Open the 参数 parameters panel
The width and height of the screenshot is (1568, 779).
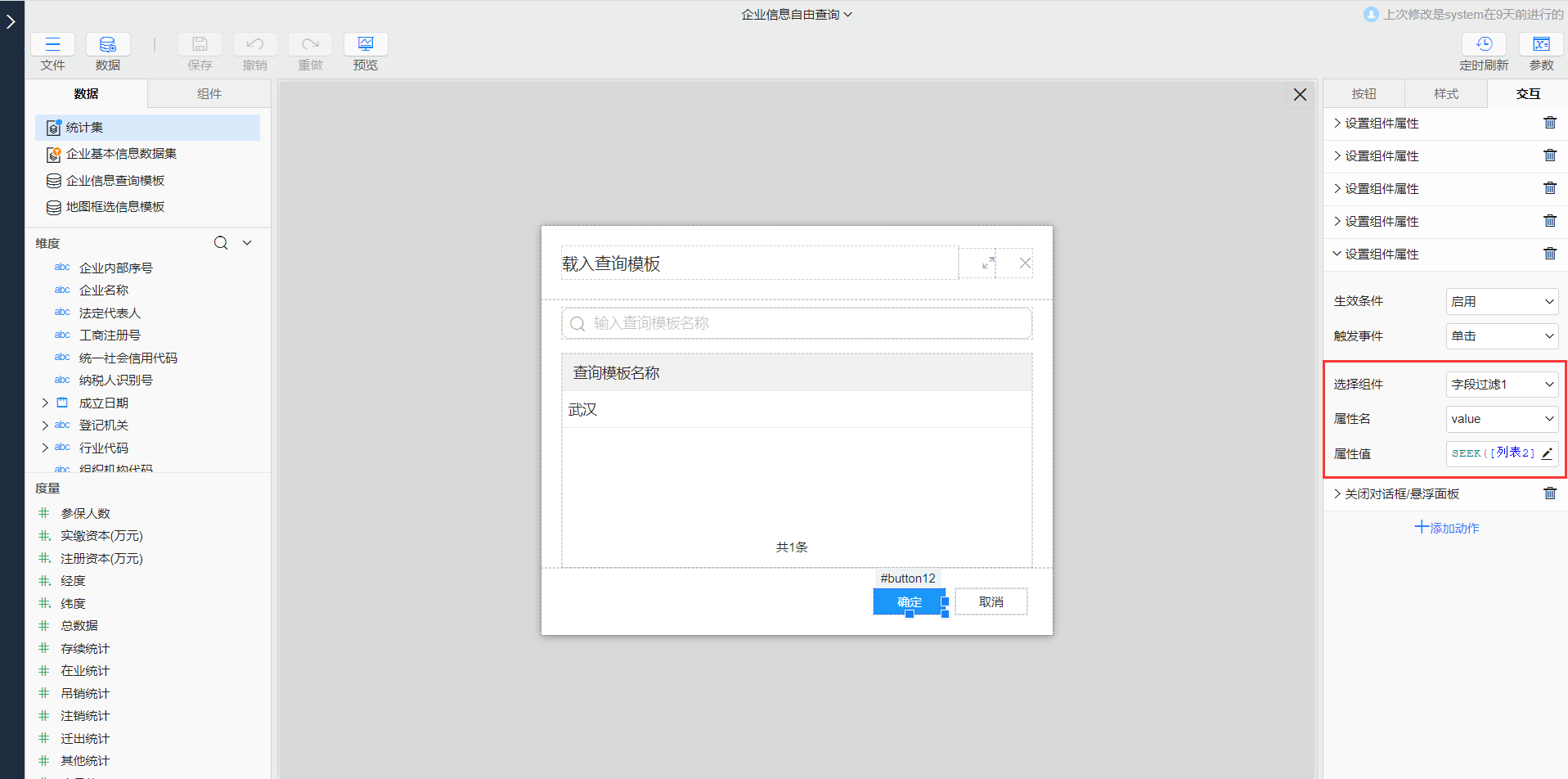pos(1542,43)
